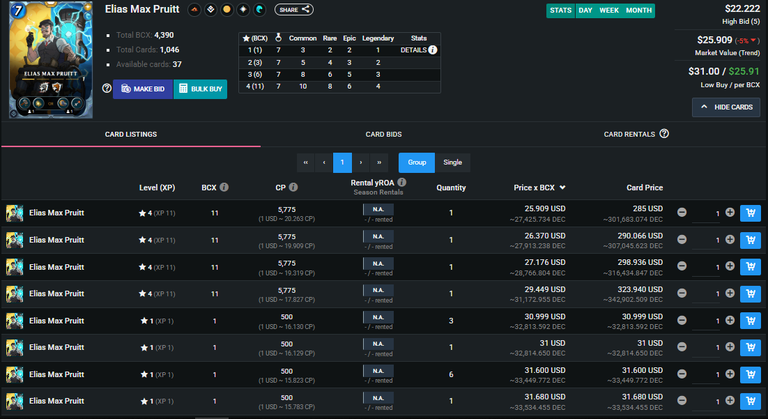Open the Card Rentals help icon
This screenshot has width=768, height=419.
pyautogui.click(x=664, y=134)
